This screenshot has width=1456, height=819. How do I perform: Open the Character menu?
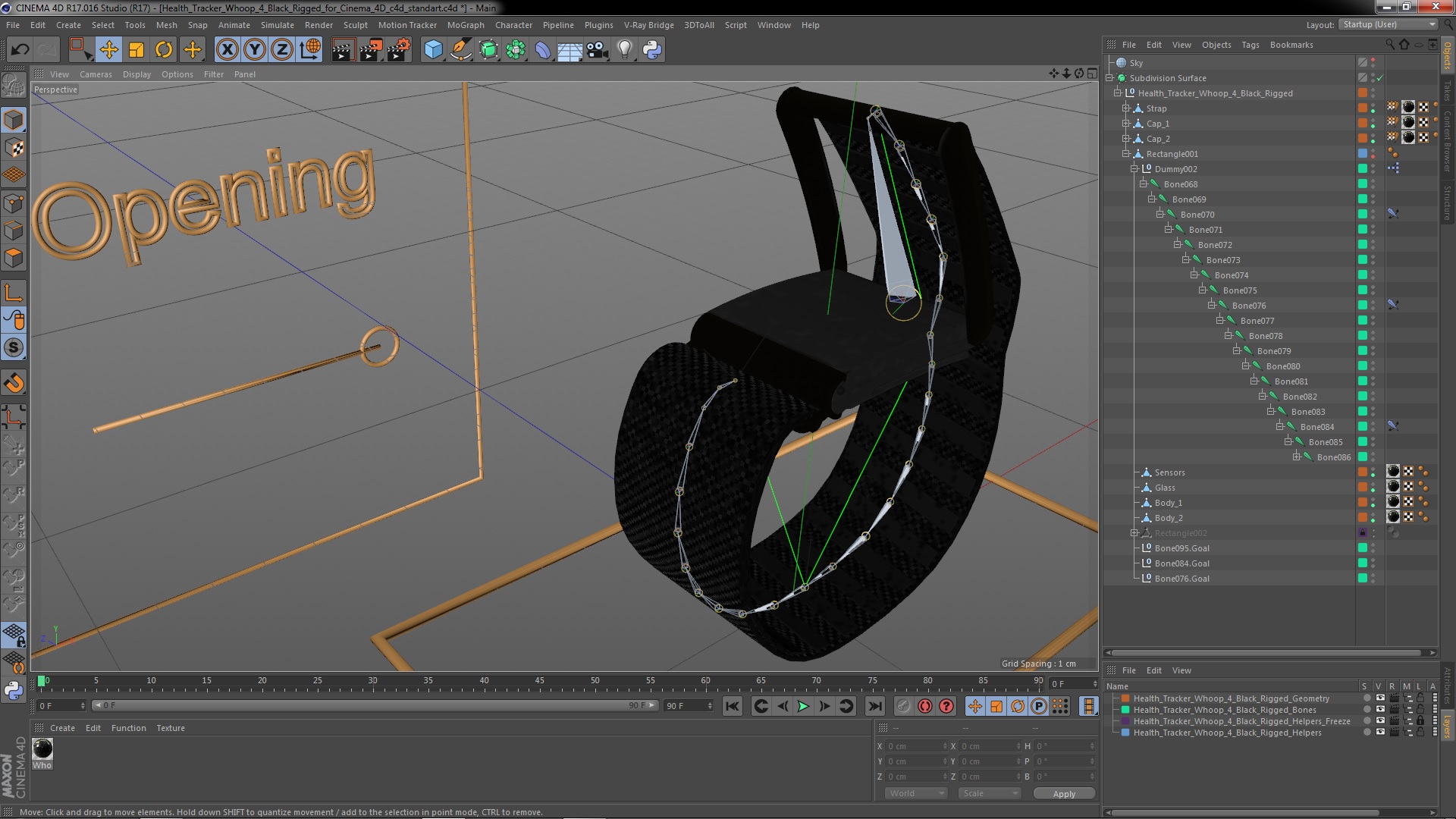(x=513, y=25)
